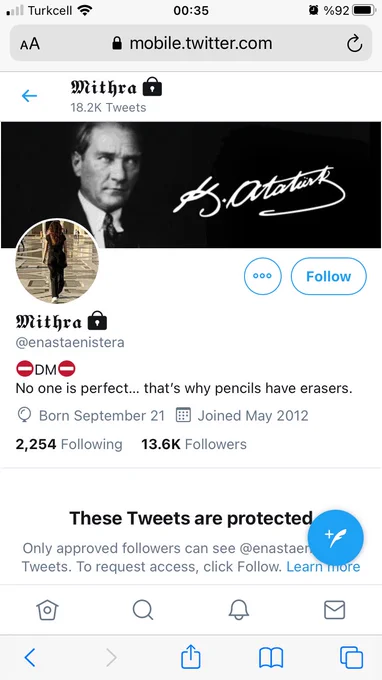This screenshot has height=680, width=382.
Task: Tap the compose tweet floating button
Action: 338,538
